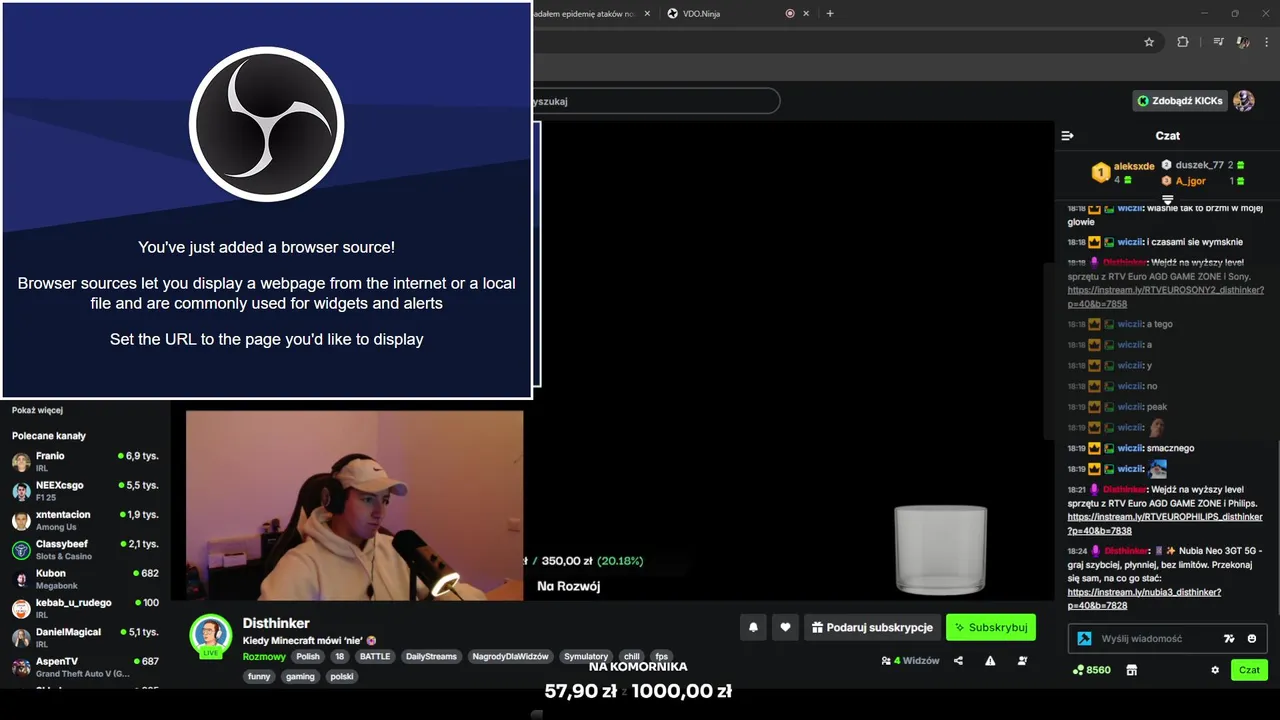This screenshot has width=1280, height=720.
Task: Click duszek_77 in gift leaderboard
Action: click(x=1199, y=165)
